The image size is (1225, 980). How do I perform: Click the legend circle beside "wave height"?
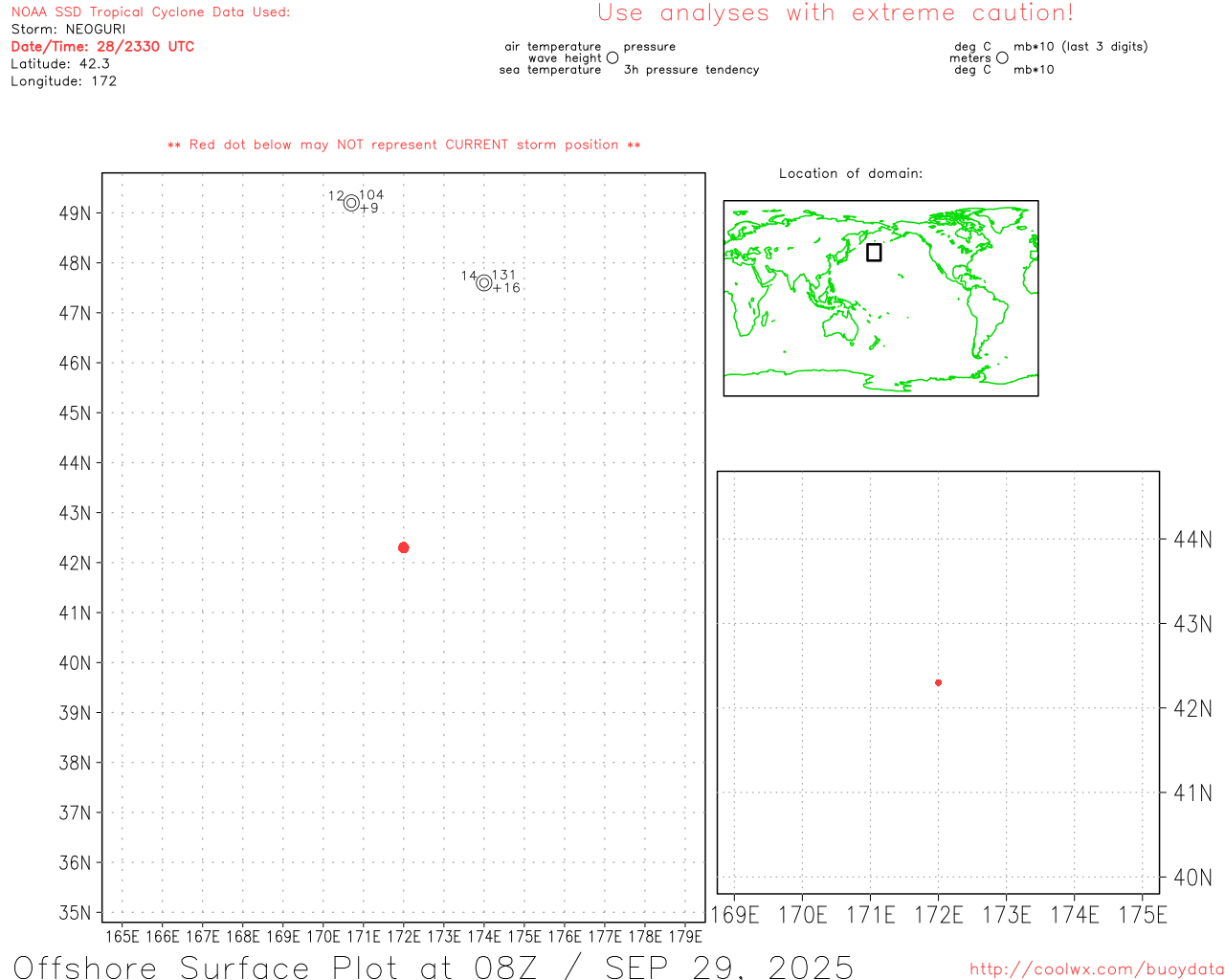612,58
